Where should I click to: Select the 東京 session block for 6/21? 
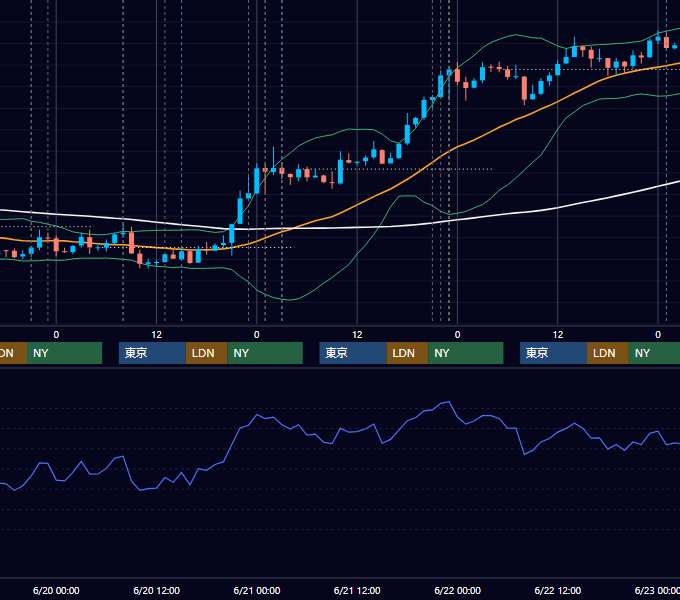pos(353,353)
